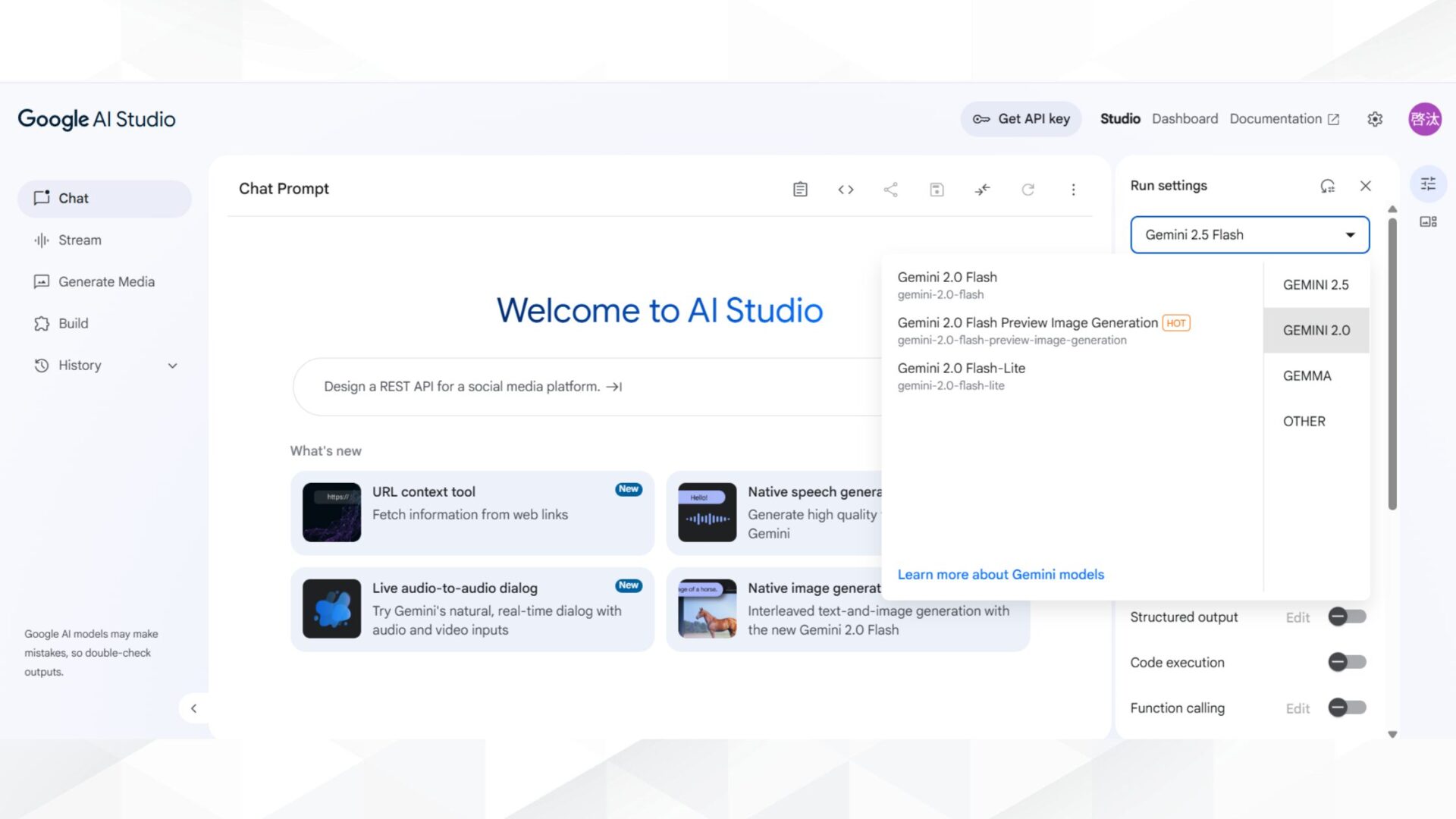This screenshot has width=1456, height=819.
Task: Click the reset run settings icon
Action: [1327, 186]
